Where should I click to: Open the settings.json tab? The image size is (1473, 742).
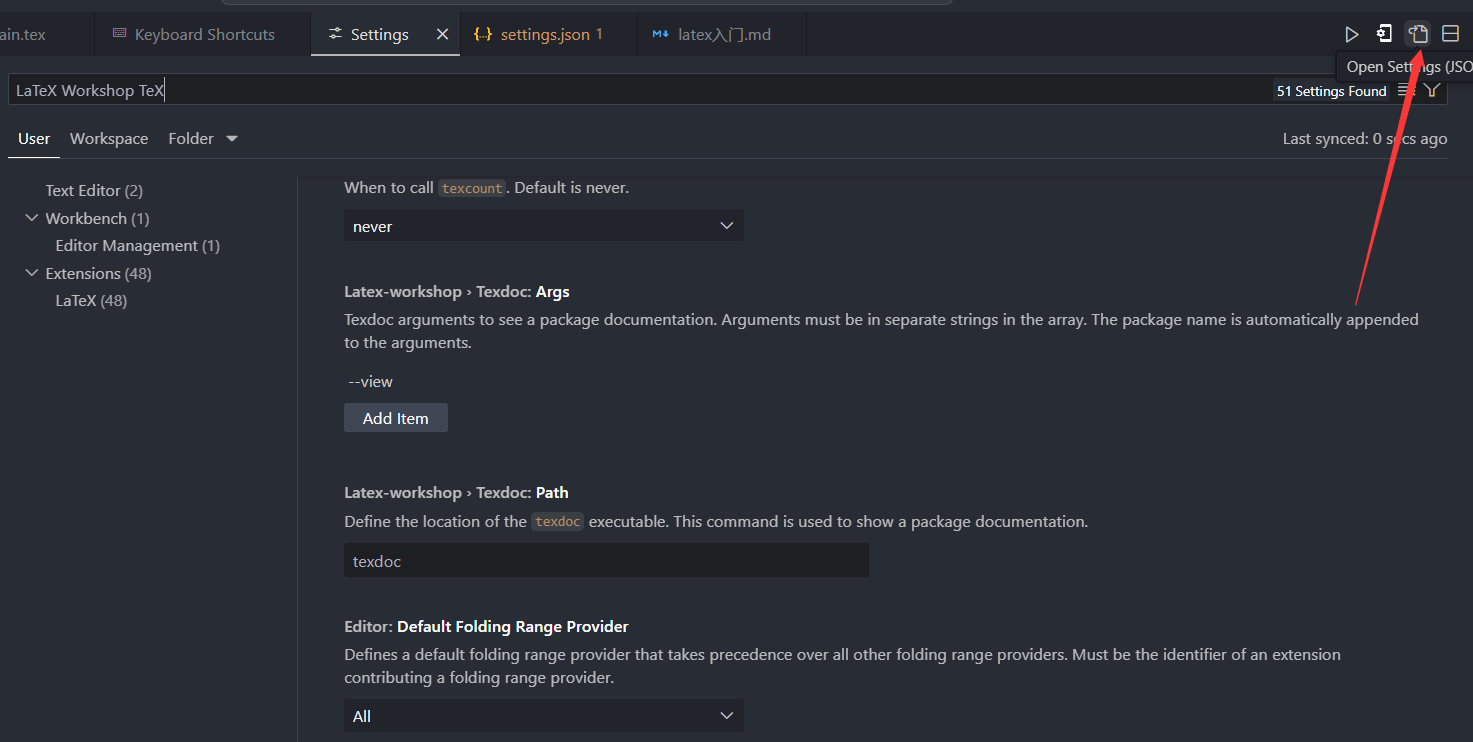[549, 34]
